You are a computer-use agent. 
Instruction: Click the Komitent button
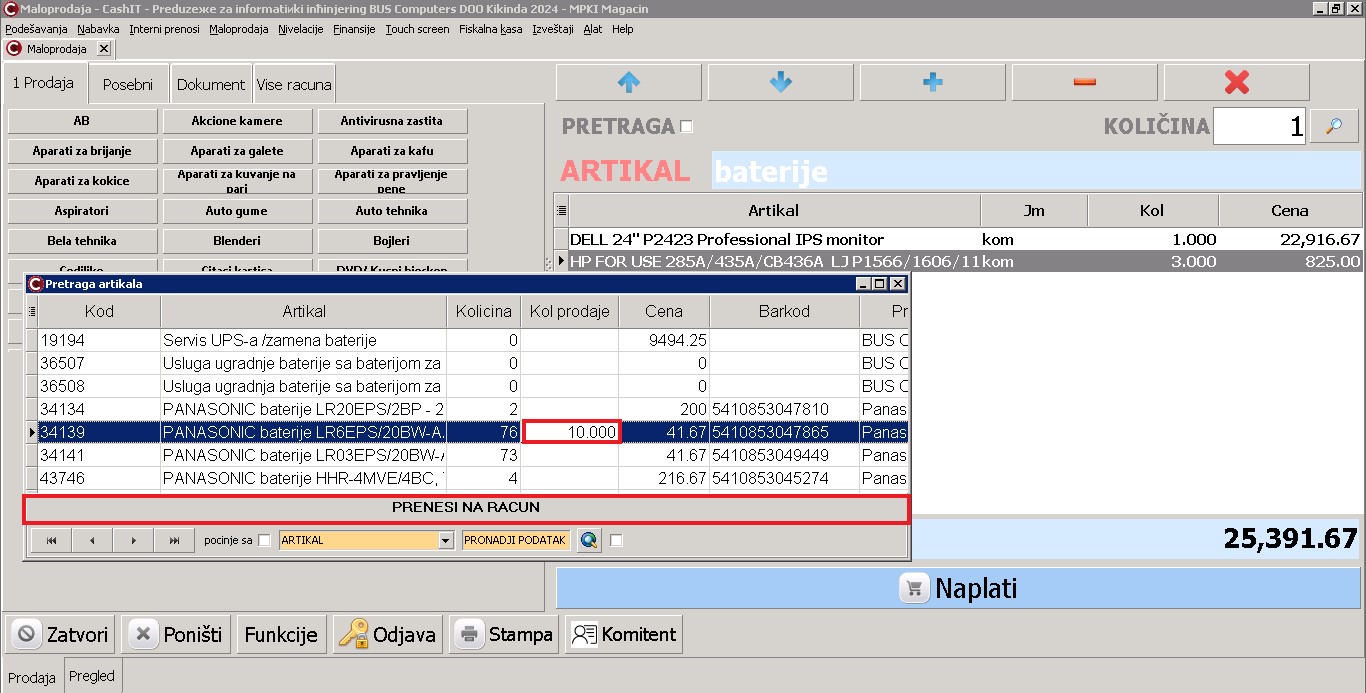[x=624, y=634]
